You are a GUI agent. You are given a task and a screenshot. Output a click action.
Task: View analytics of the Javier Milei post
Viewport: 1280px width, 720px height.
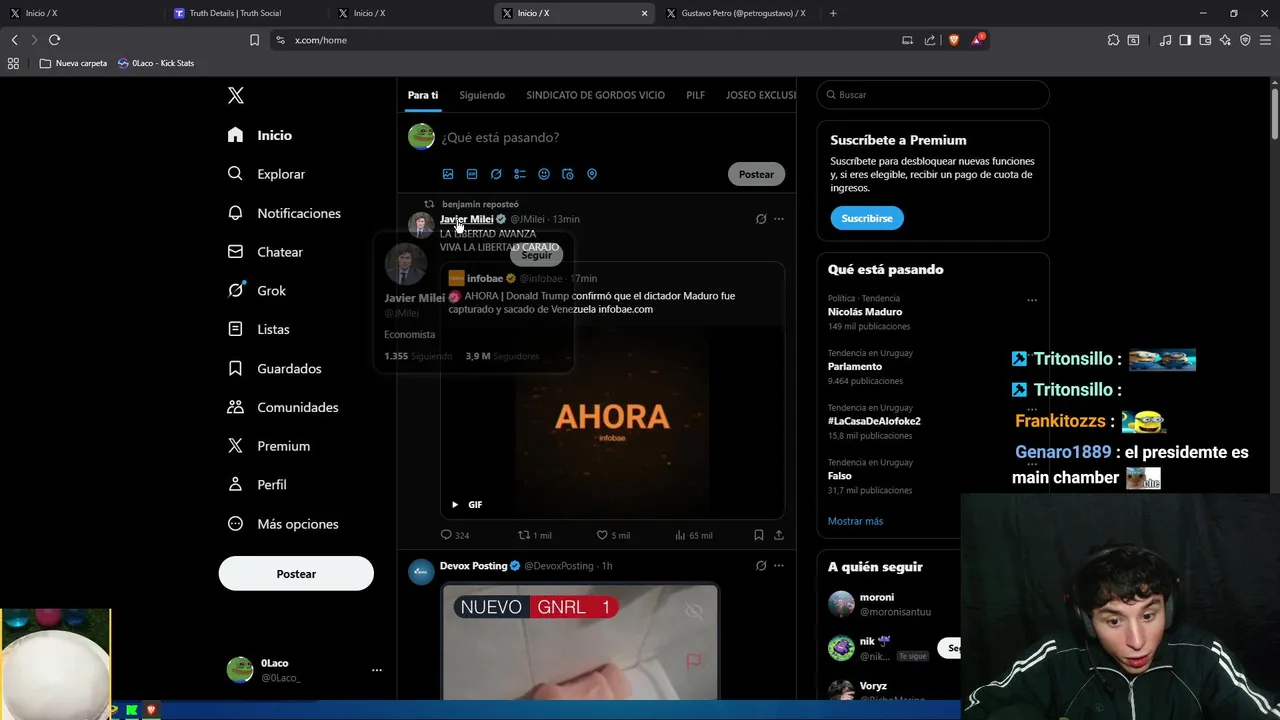(693, 535)
